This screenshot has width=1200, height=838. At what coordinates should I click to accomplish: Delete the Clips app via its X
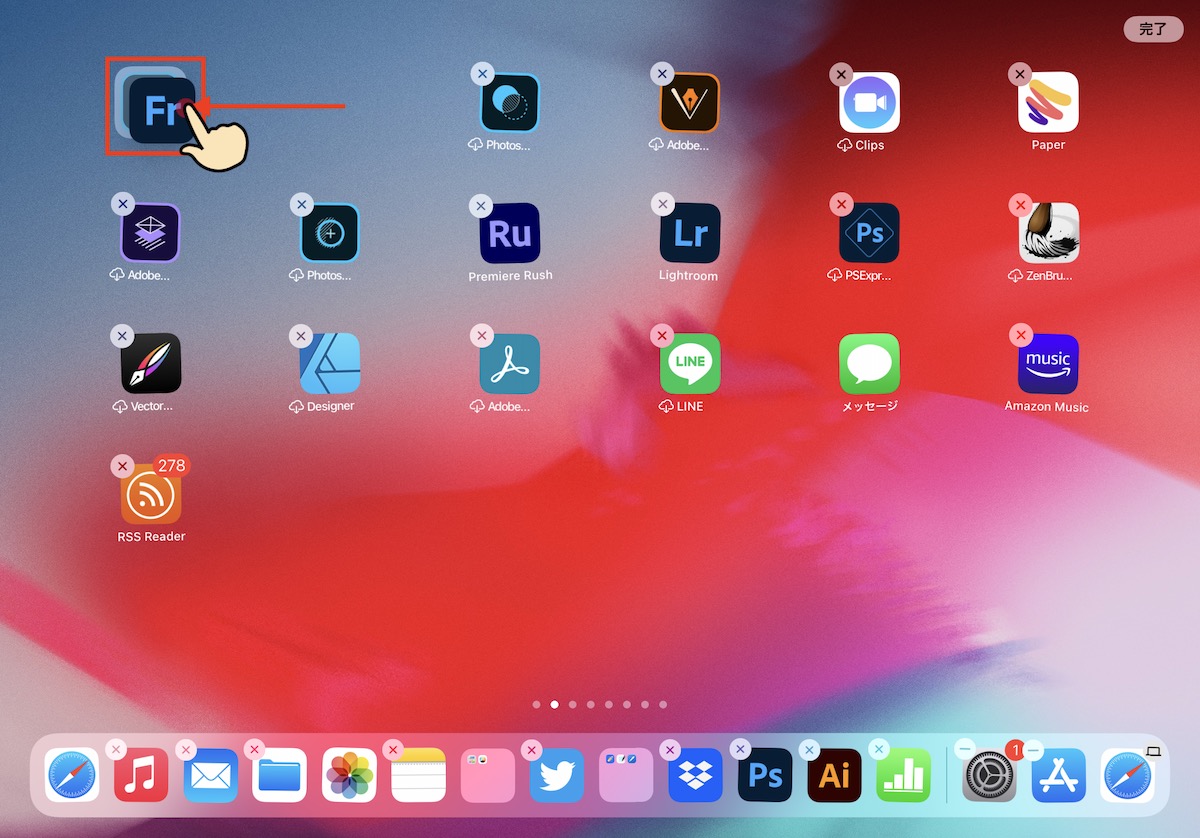tap(841, 73)
